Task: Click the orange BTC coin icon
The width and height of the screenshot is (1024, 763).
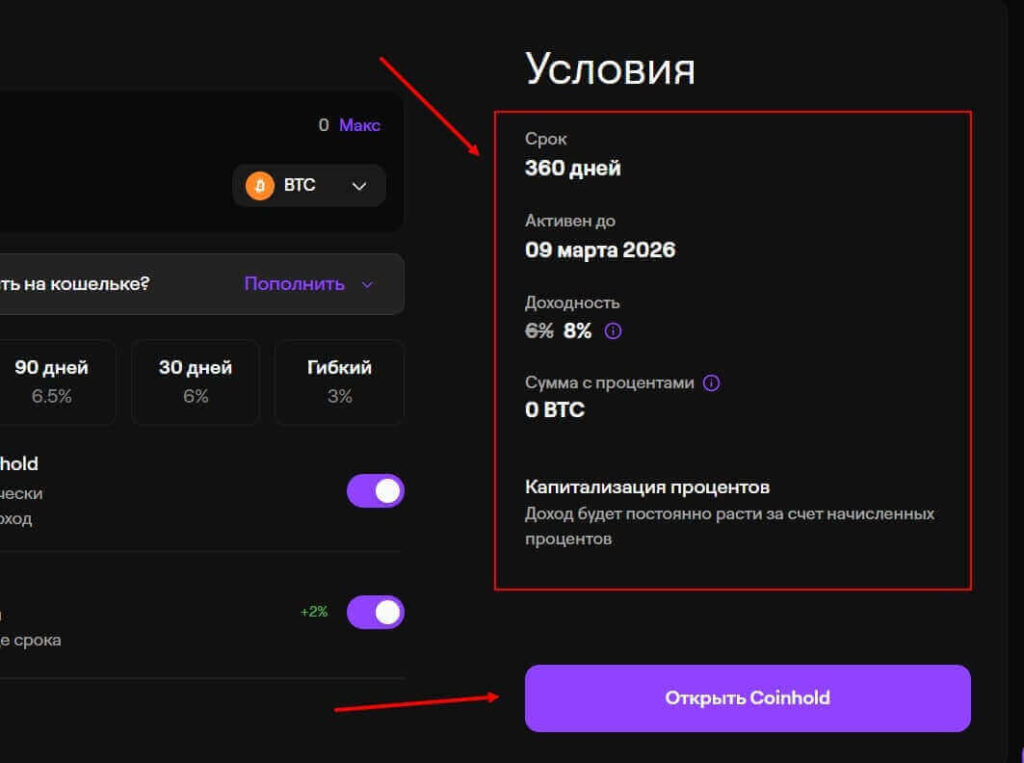Action: pos(258,186)
